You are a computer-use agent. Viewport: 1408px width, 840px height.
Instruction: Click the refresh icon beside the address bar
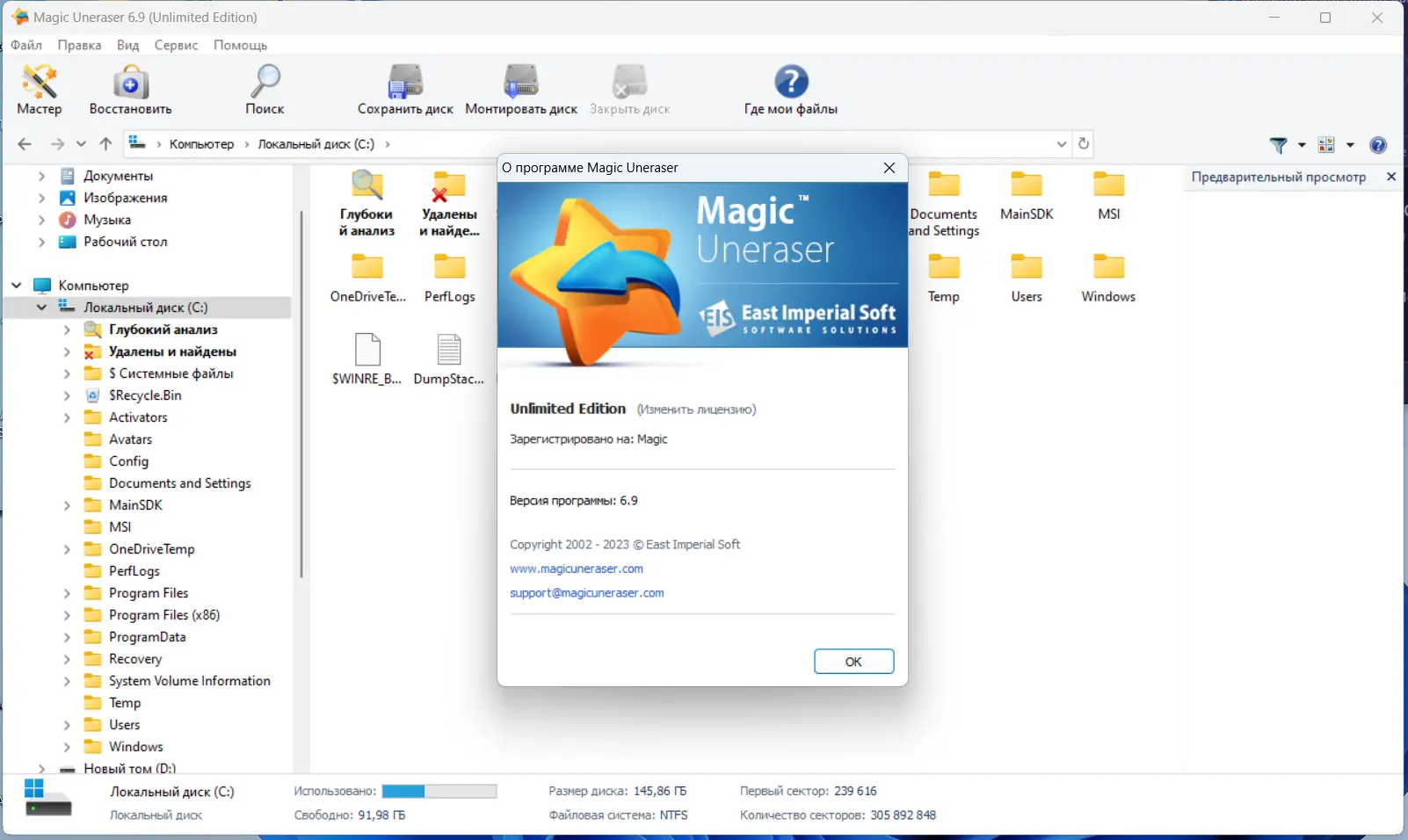pos(1084,144)
